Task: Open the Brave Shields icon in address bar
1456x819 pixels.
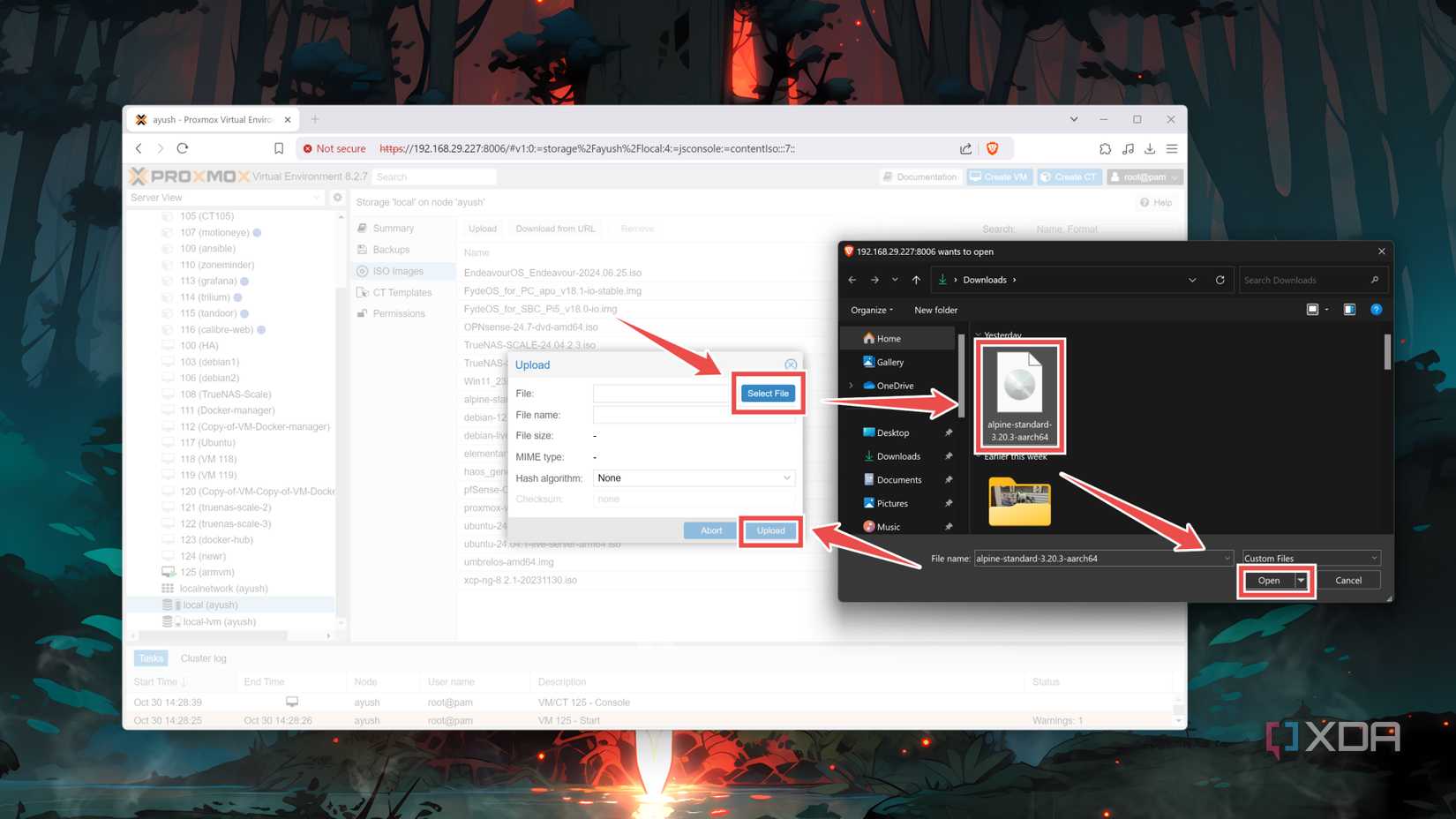Action: click(x=993, y=148)
